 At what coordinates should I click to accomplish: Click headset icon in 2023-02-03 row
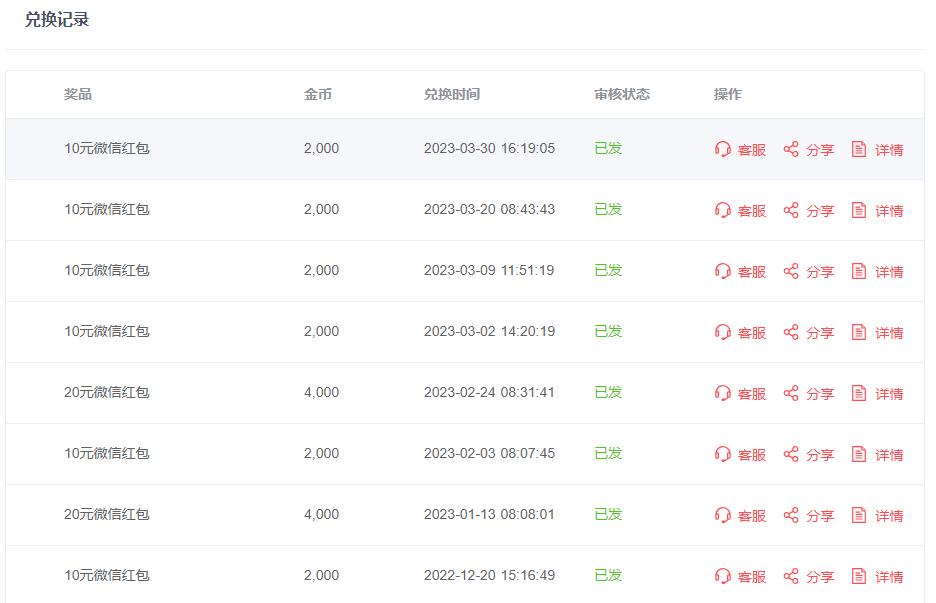coord(722,454)
